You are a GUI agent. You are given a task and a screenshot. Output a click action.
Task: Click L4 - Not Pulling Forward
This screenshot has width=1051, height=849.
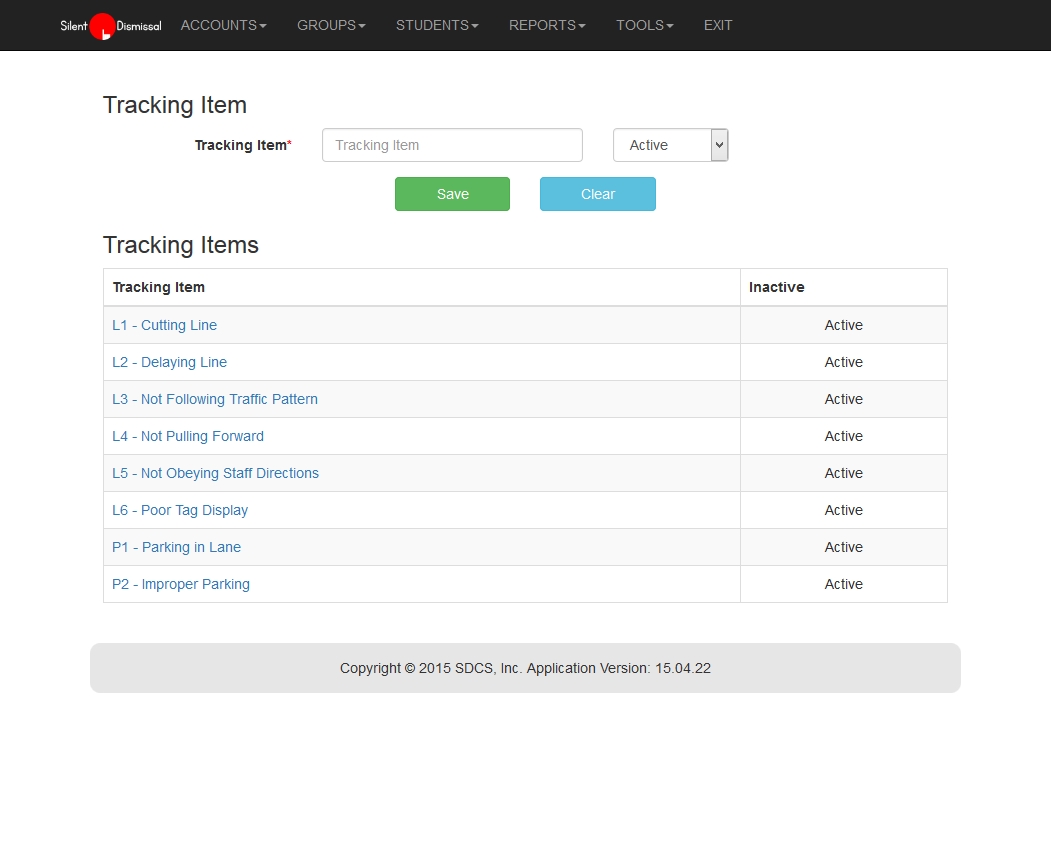tap(188, 436)
